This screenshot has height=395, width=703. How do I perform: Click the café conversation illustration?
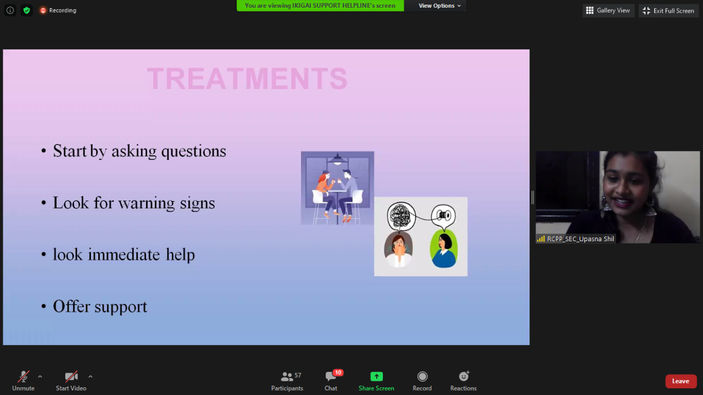coord(337,188)
